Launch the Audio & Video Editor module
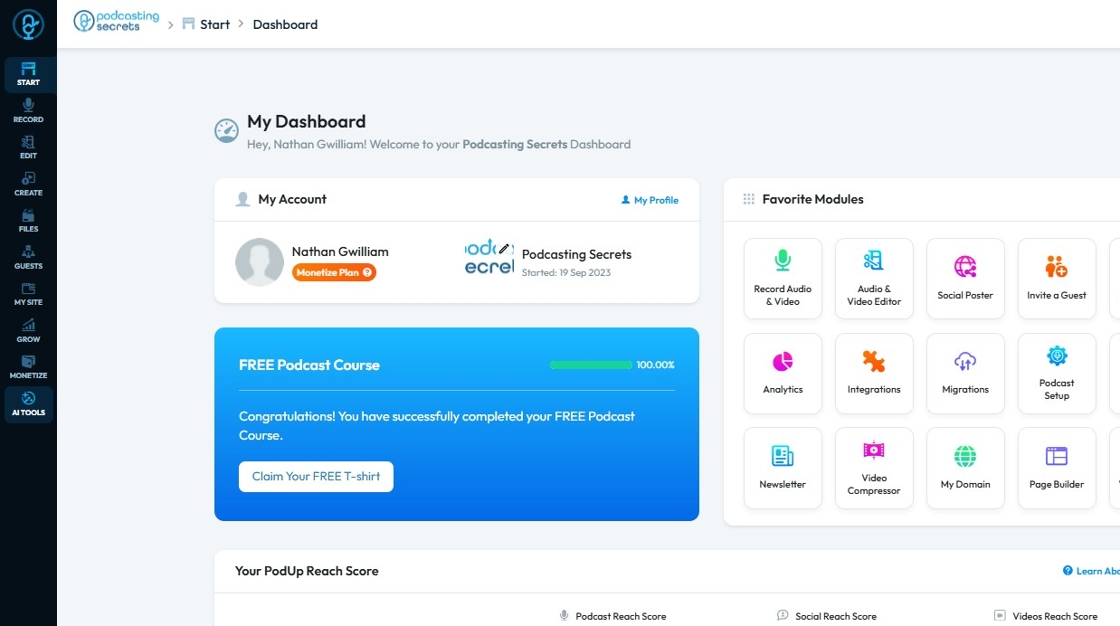Image resolution: width=1120 pixels, height=626 pixels. [874, 279]
